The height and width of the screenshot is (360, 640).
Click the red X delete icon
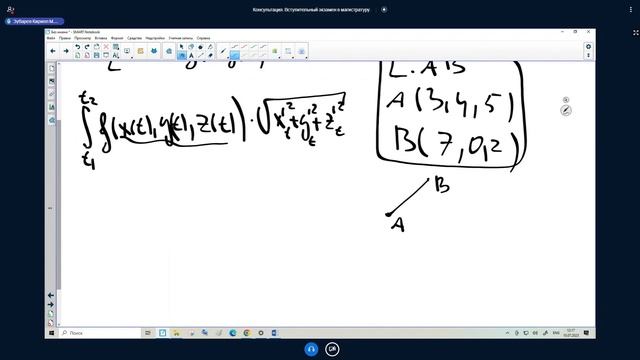pos(106,47)
